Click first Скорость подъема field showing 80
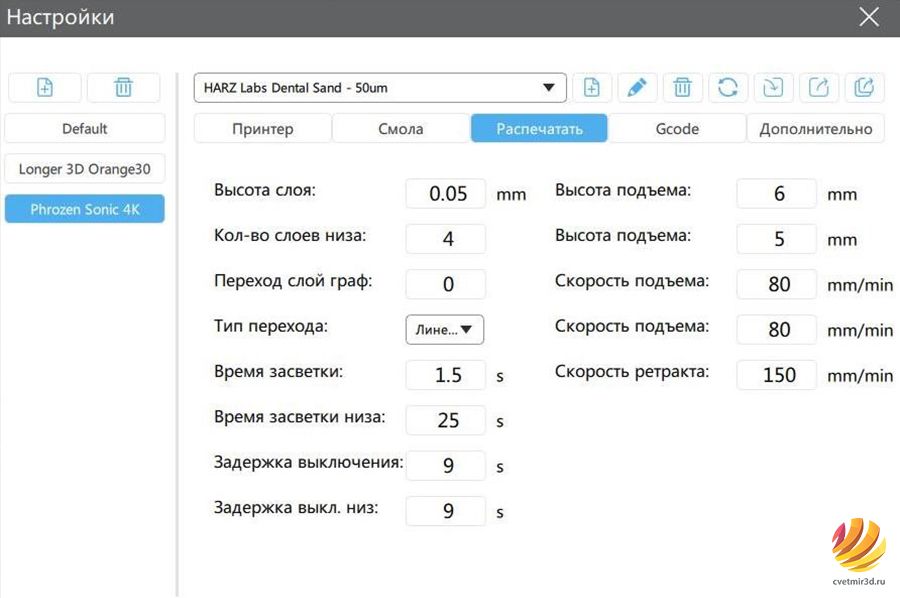Screen dimensions: 900x598 (x=777, y=284)
